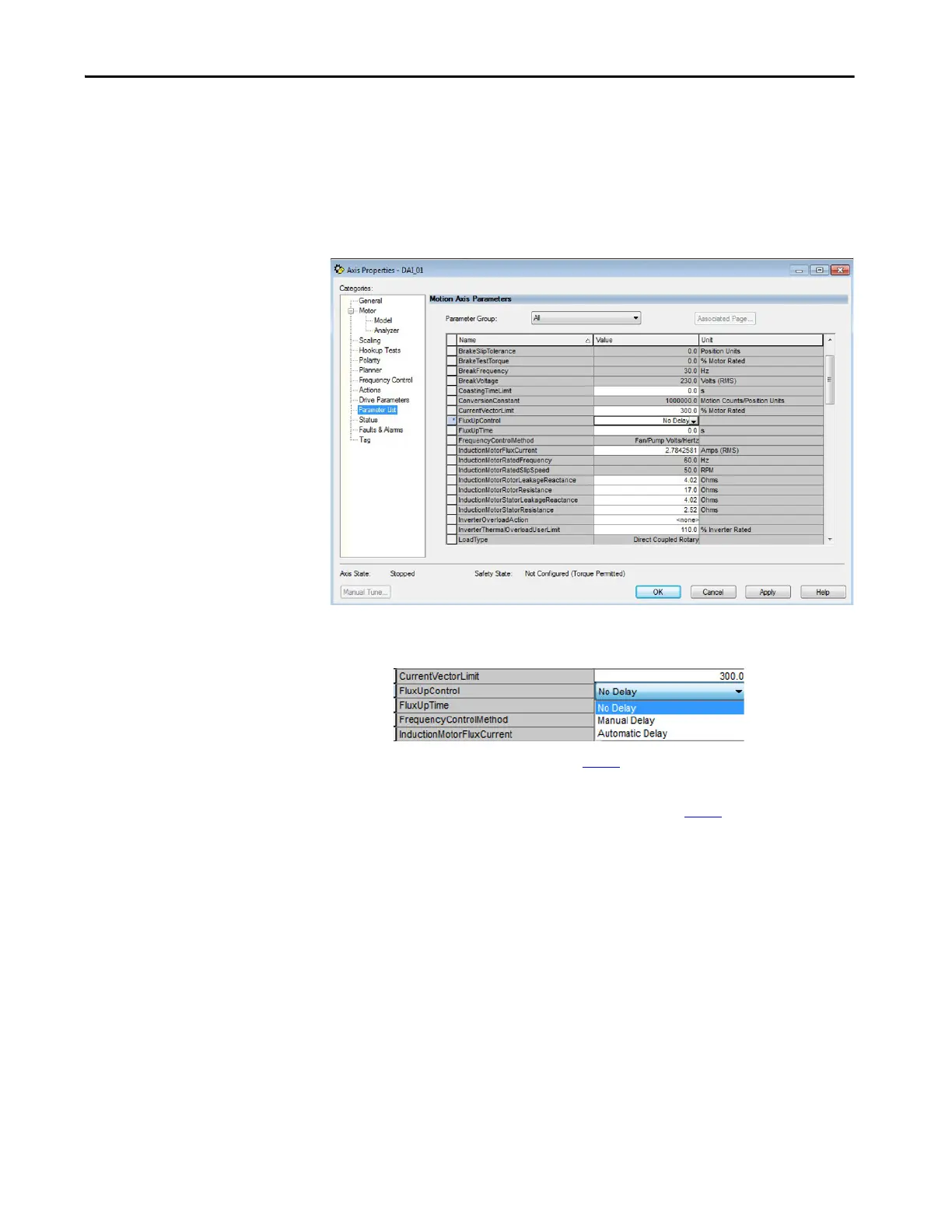The height and width of the screenshot is (1232, 952).
Task: Edit the InductionMotorRotorResistance 17.0 value
Action: 646,490
